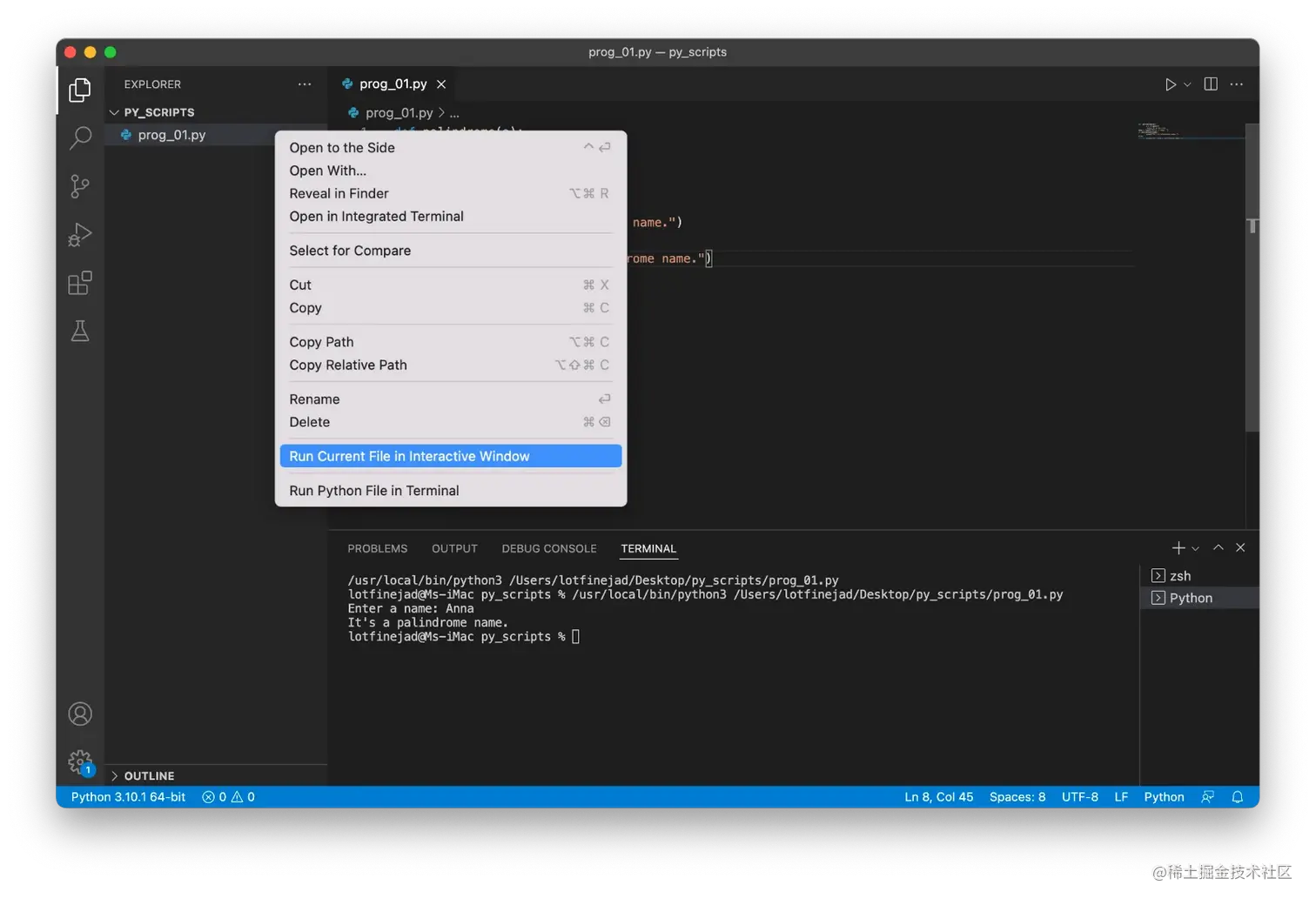Open the Search view in activity bar
This screenshot has width=1316, height=905.
click(x=80, y=137)
